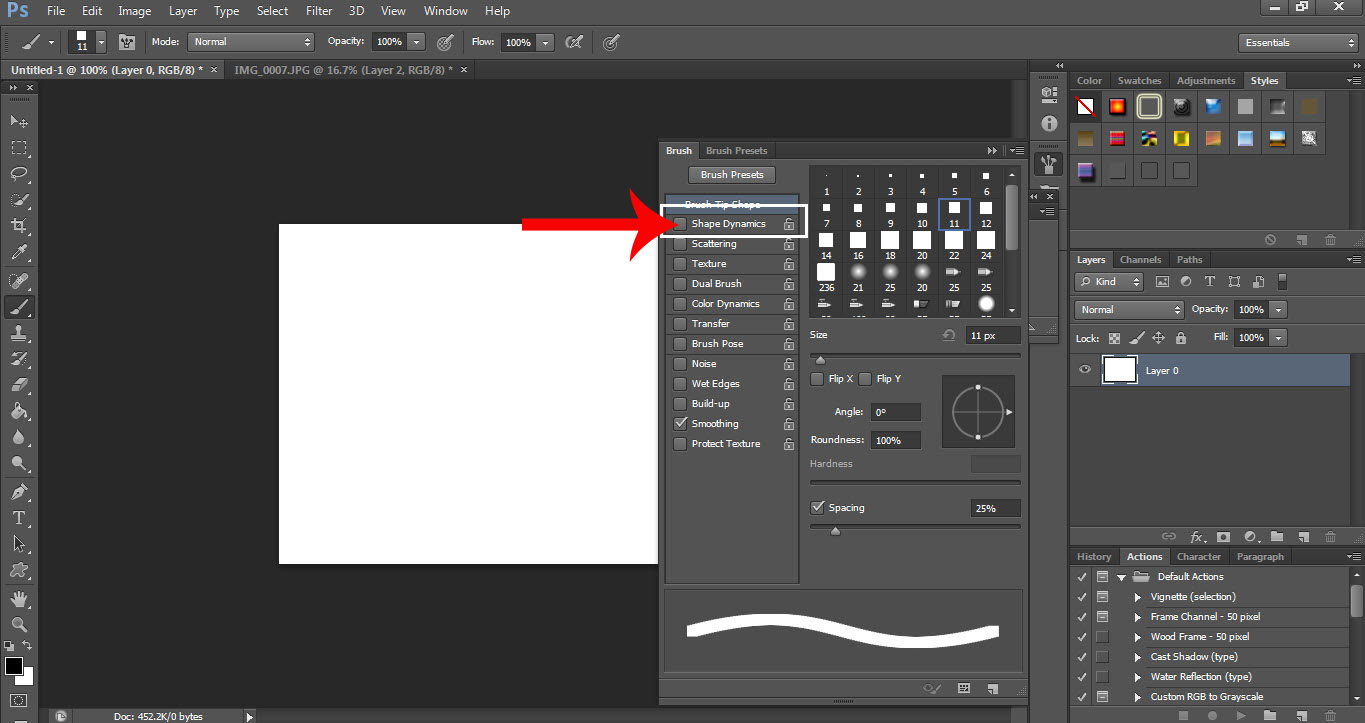Select the Zoom tool in toolbar
The width and height of the screenshot is (1365, 723).
click(19, 624)
